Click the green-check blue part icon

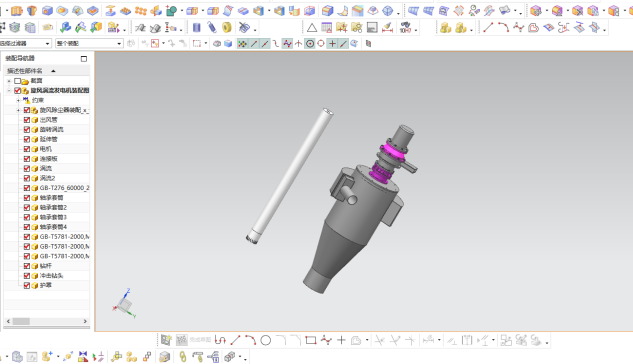(65, 27)
